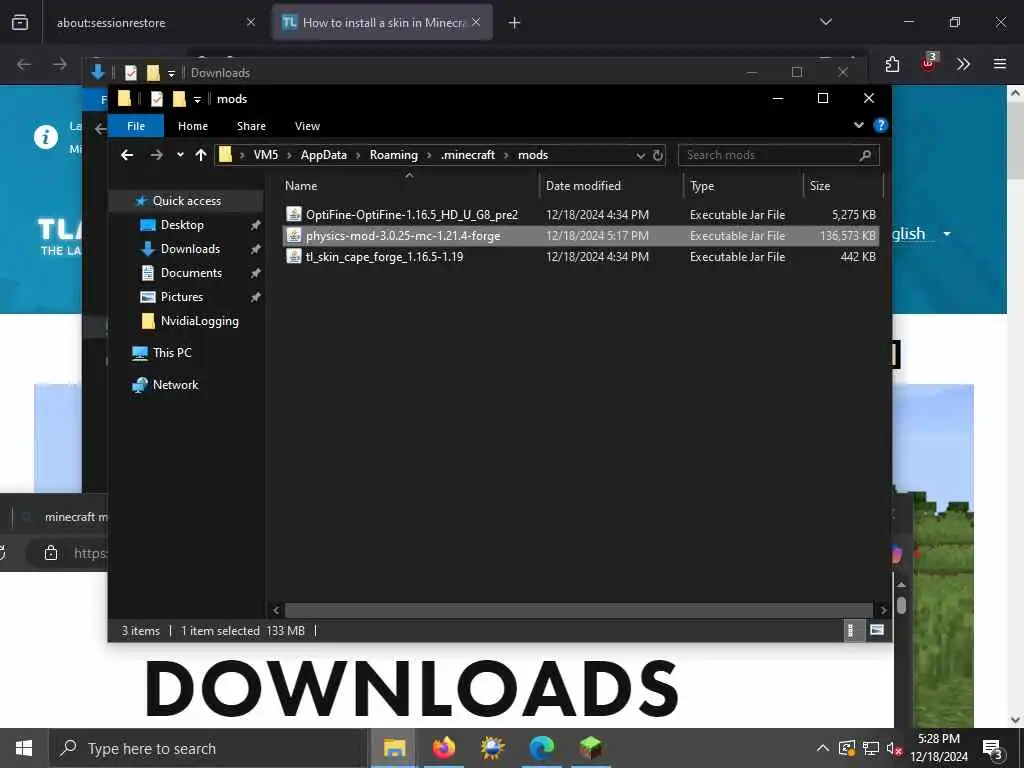Image resolution: width=1024 pixels, height=768 pixels.
Task: Open File Explorer from the taskbar
Action: 394,748
